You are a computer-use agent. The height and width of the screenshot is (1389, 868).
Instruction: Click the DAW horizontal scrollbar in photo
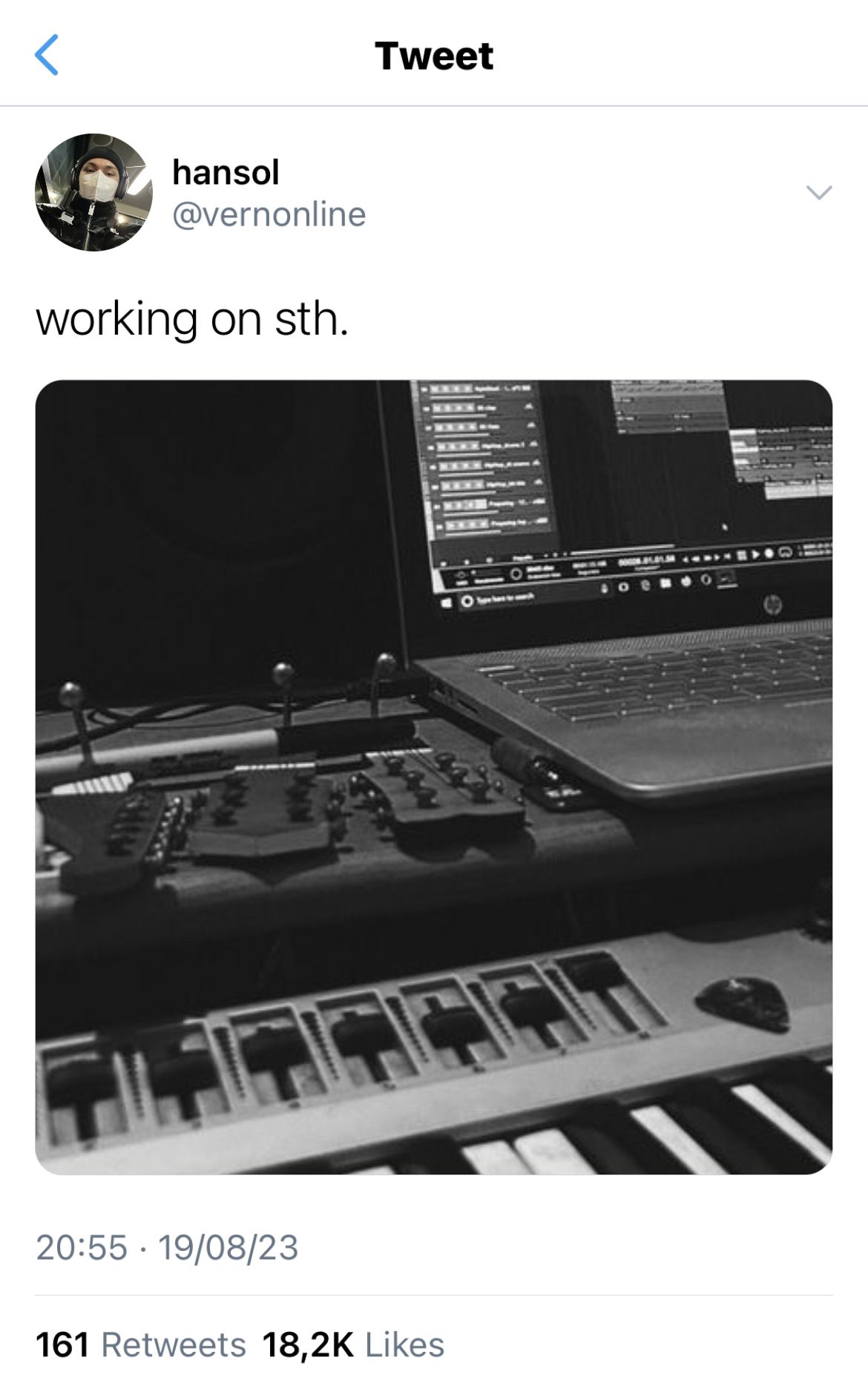[622, 550]
